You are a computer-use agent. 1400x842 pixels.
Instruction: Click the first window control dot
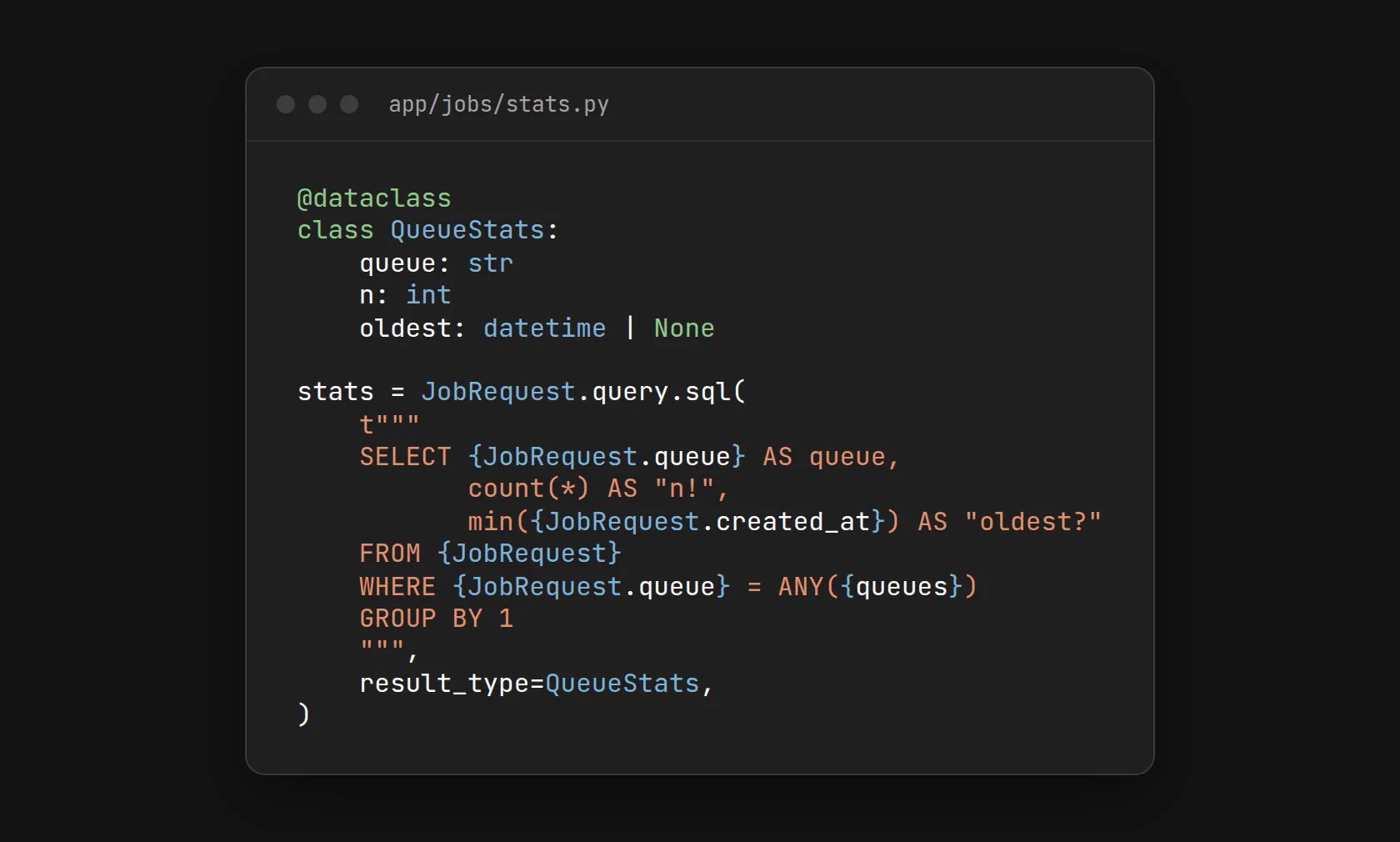pos(286,104)
